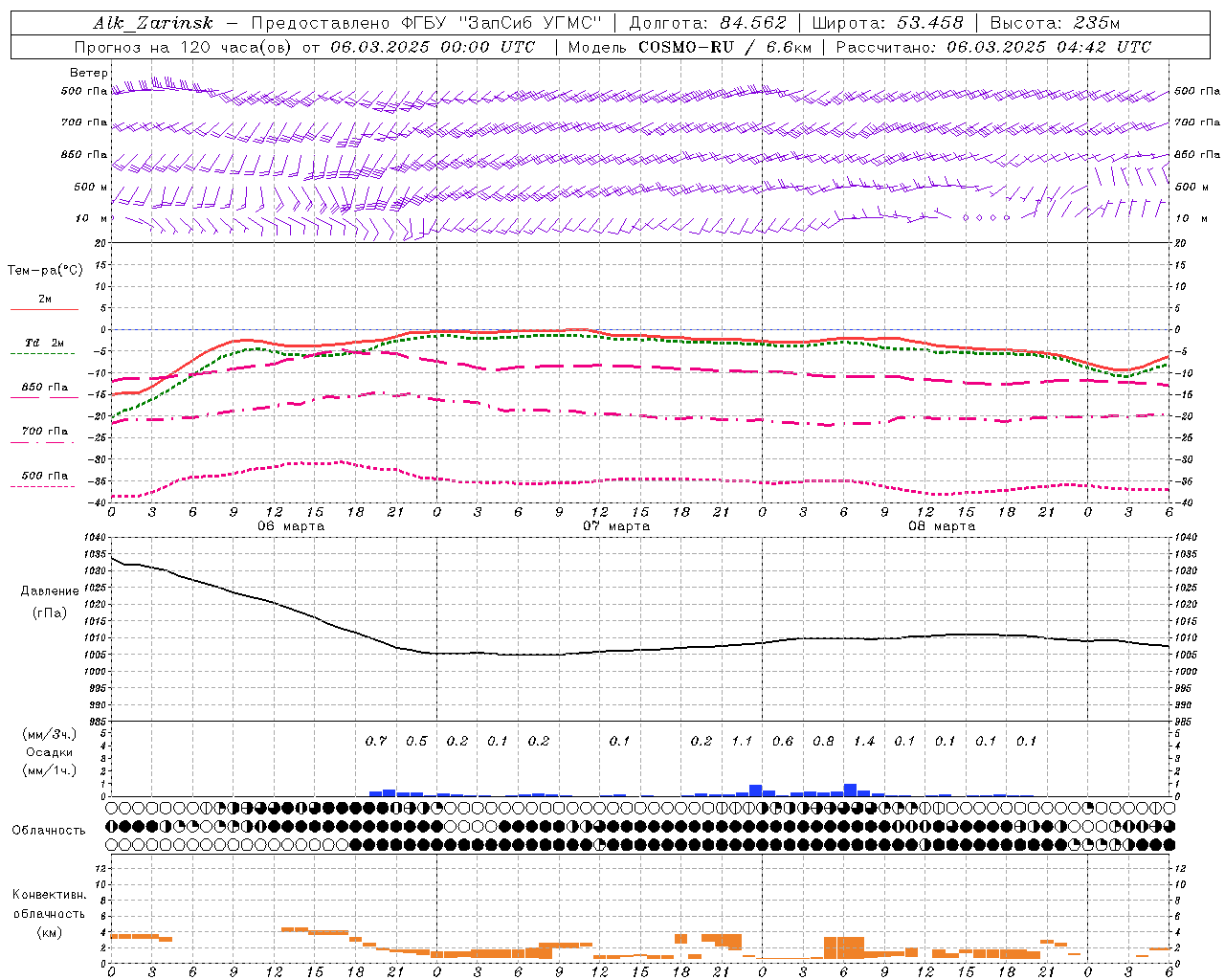Click precipitation value 0.5
This screenshot has width=1225, height=980.
click(x=416, y=742)
